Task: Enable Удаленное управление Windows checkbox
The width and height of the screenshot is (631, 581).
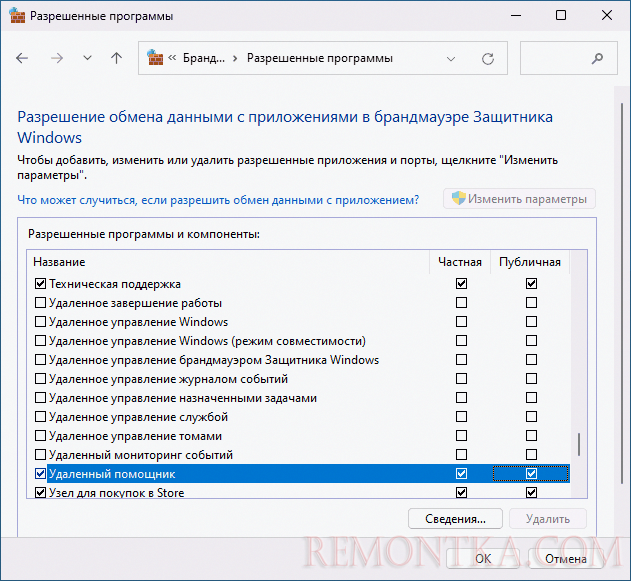Action: pos(40,321)
